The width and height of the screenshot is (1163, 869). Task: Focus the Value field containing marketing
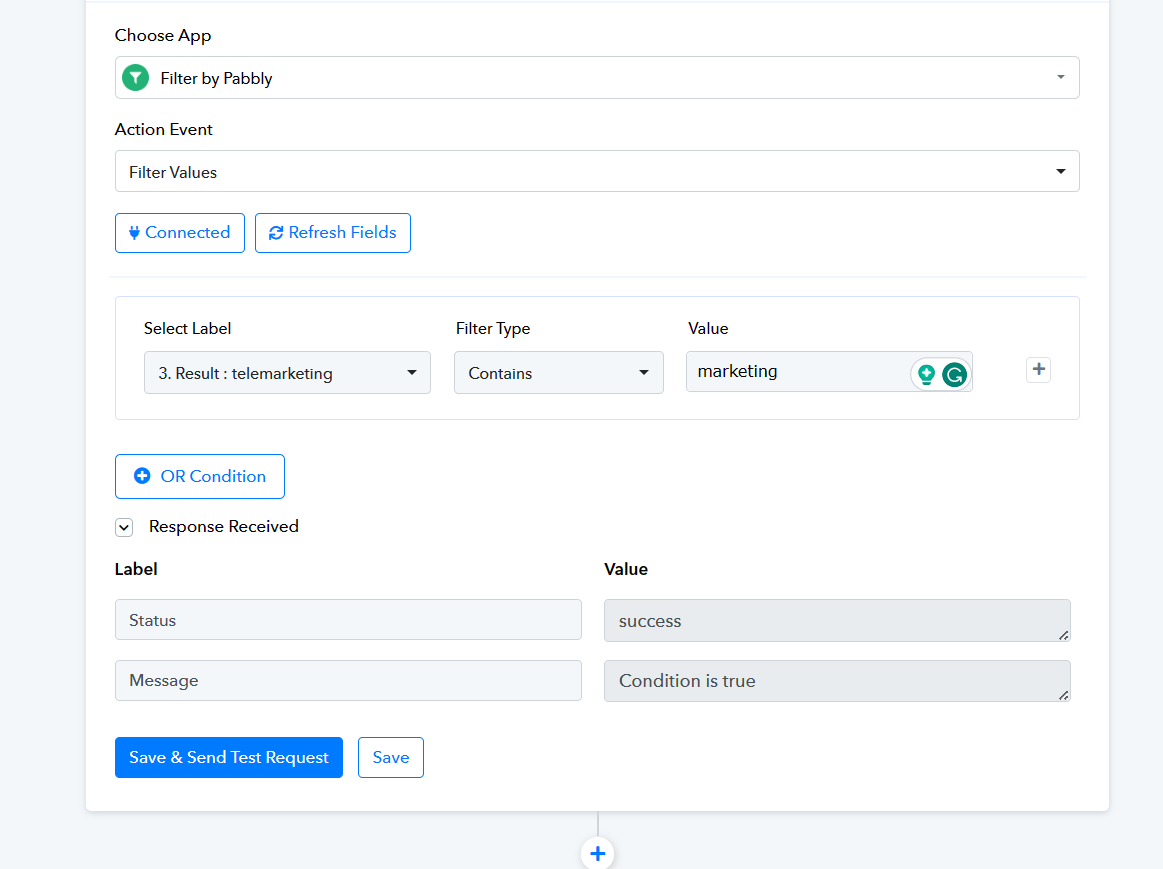(x=795, y=372)
